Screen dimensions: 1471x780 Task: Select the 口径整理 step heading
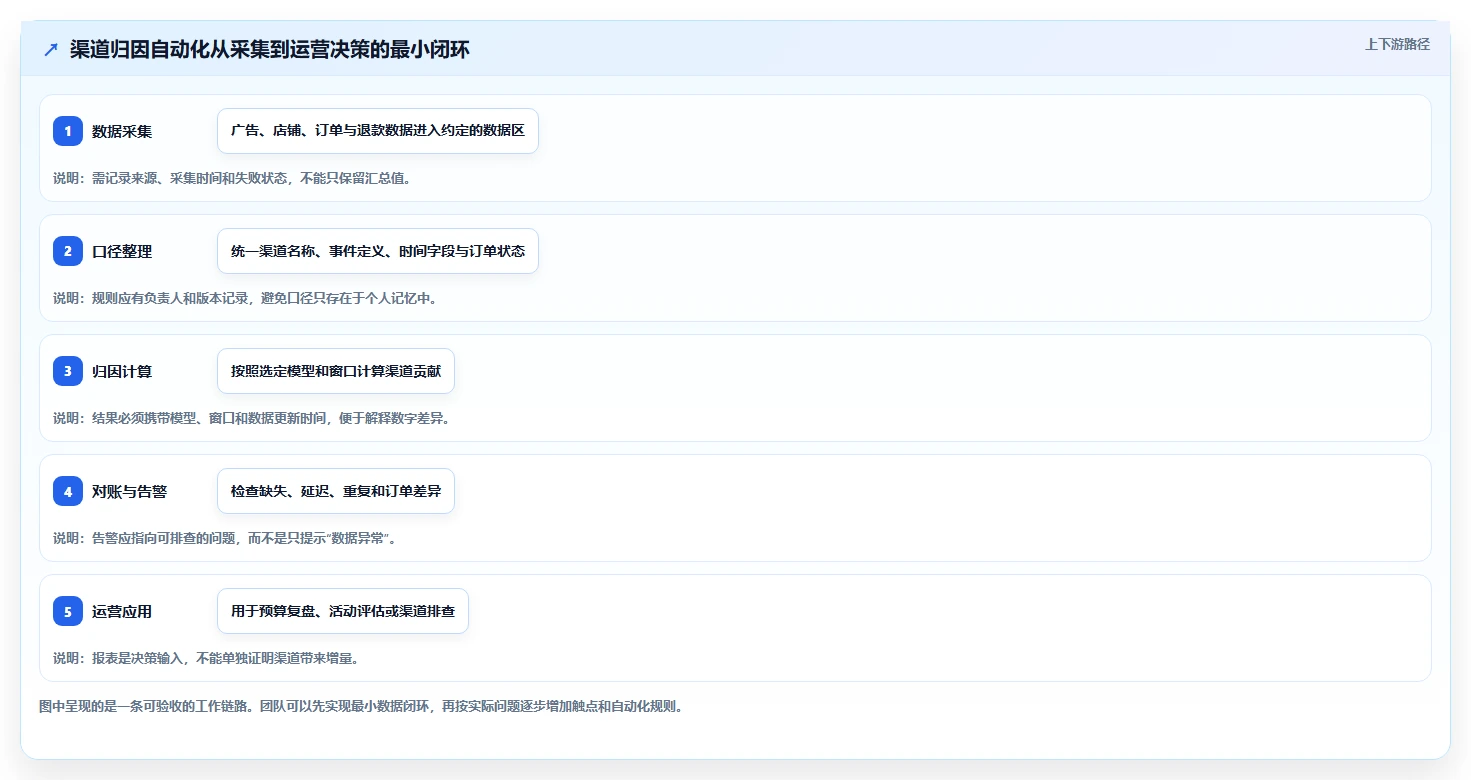click(122, 251)
